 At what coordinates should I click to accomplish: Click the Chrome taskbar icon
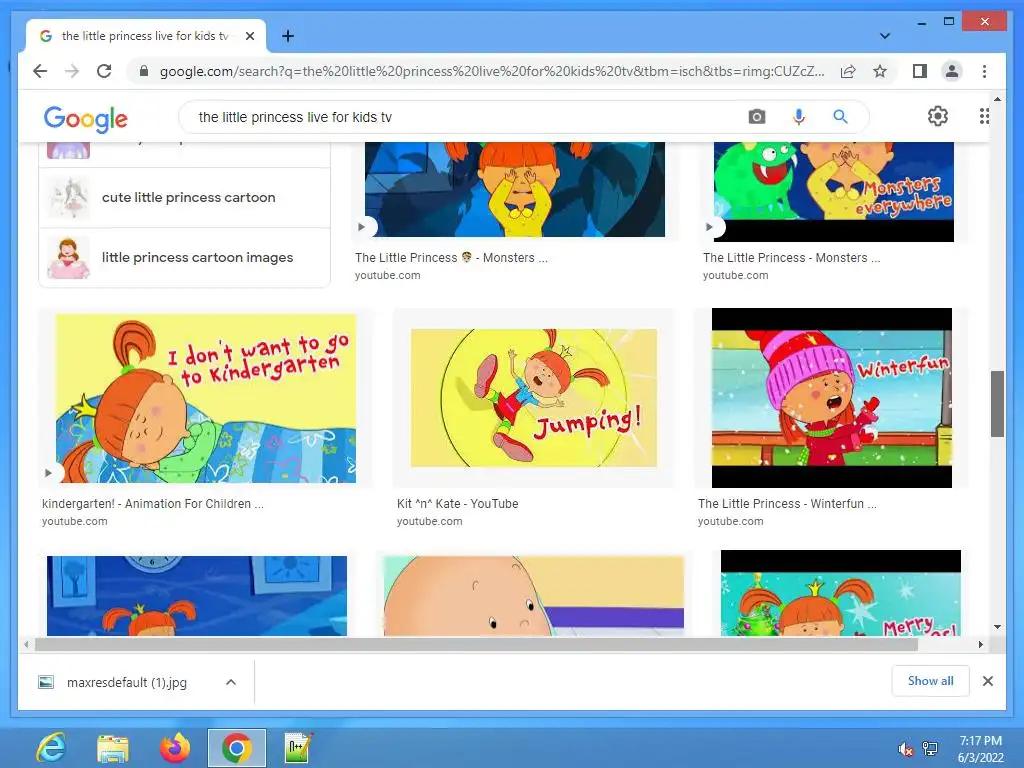click(x=236, y=748)
